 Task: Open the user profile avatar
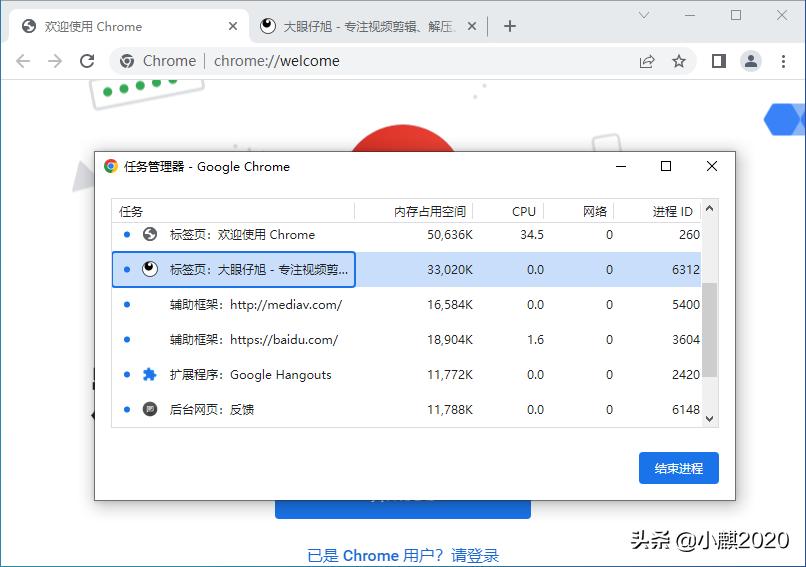pos(750,61)
